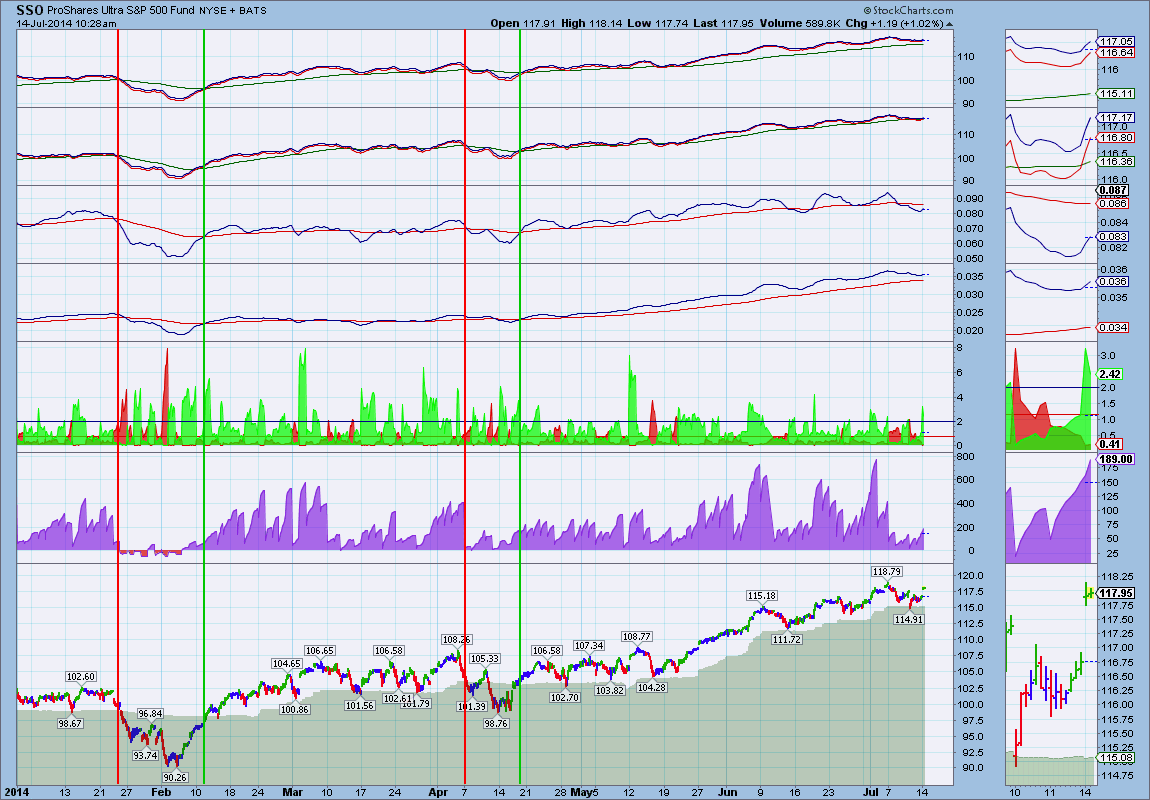Click the 98.76 price label

pyautogui.click(x=496, y=723)
